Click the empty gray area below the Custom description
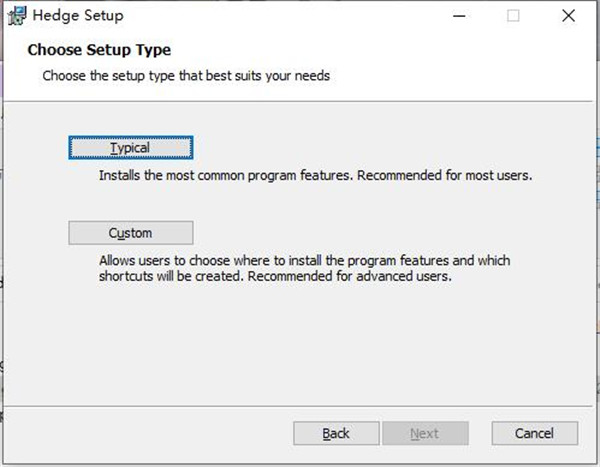Screen dimensions: 600x467 tap(298, 345)
